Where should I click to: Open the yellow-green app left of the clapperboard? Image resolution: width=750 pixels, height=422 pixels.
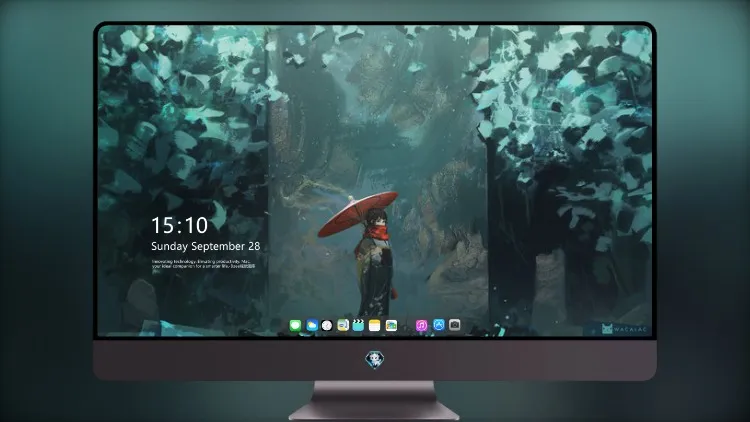tap(343, 326)
